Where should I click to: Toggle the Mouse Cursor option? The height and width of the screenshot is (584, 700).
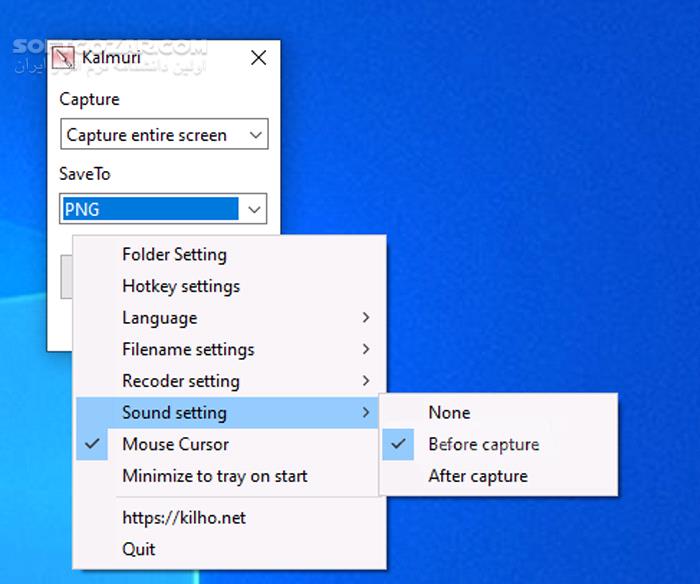pyautogui.click(x=175, y=445)
